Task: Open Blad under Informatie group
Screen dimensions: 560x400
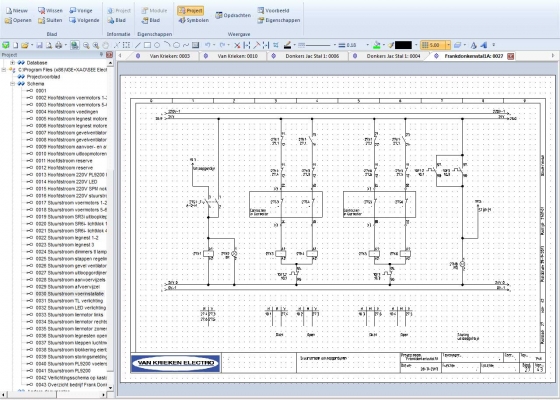Action: [116, 20]
